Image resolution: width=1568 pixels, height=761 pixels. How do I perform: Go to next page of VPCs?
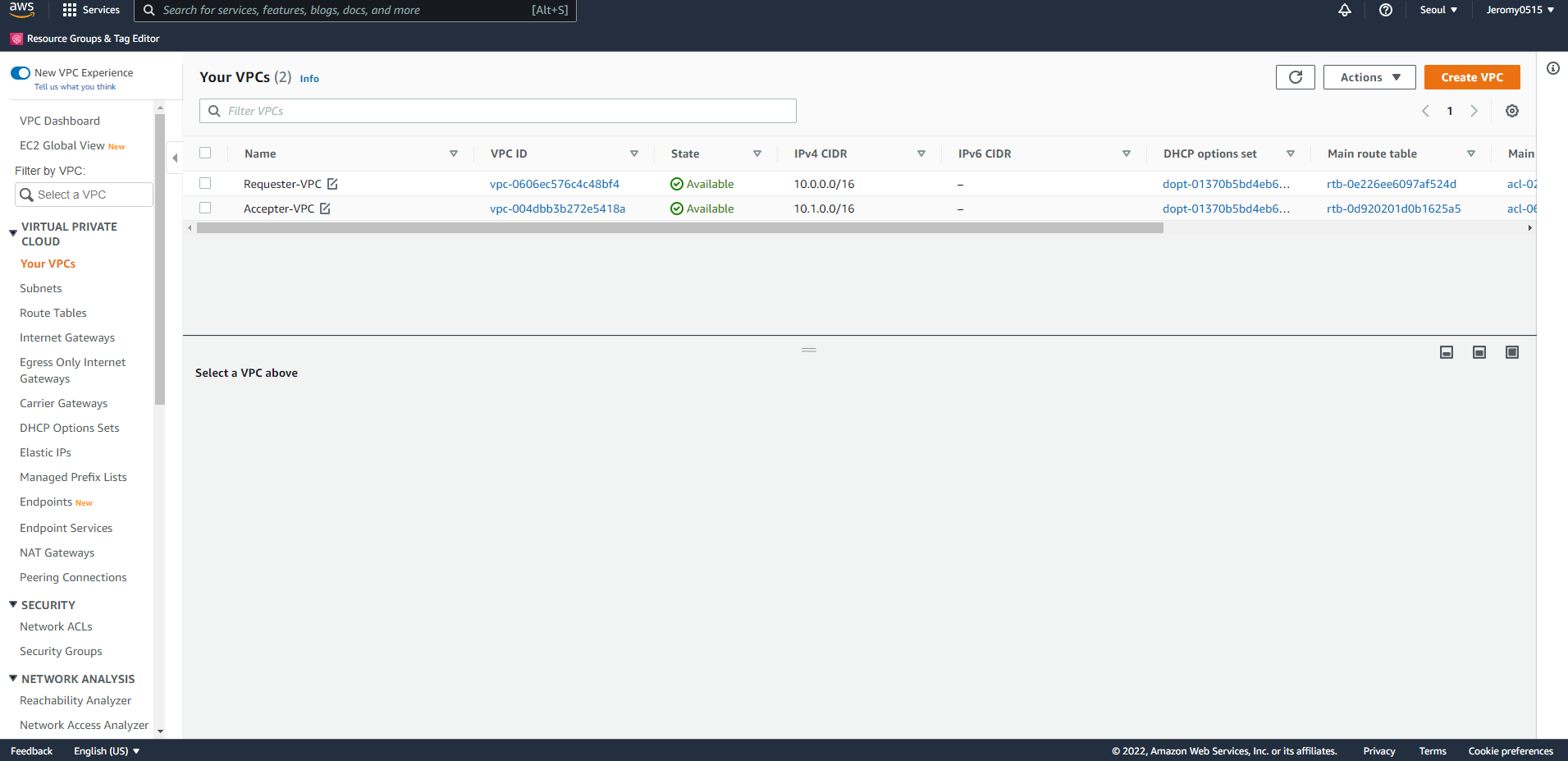[1474, 111]
